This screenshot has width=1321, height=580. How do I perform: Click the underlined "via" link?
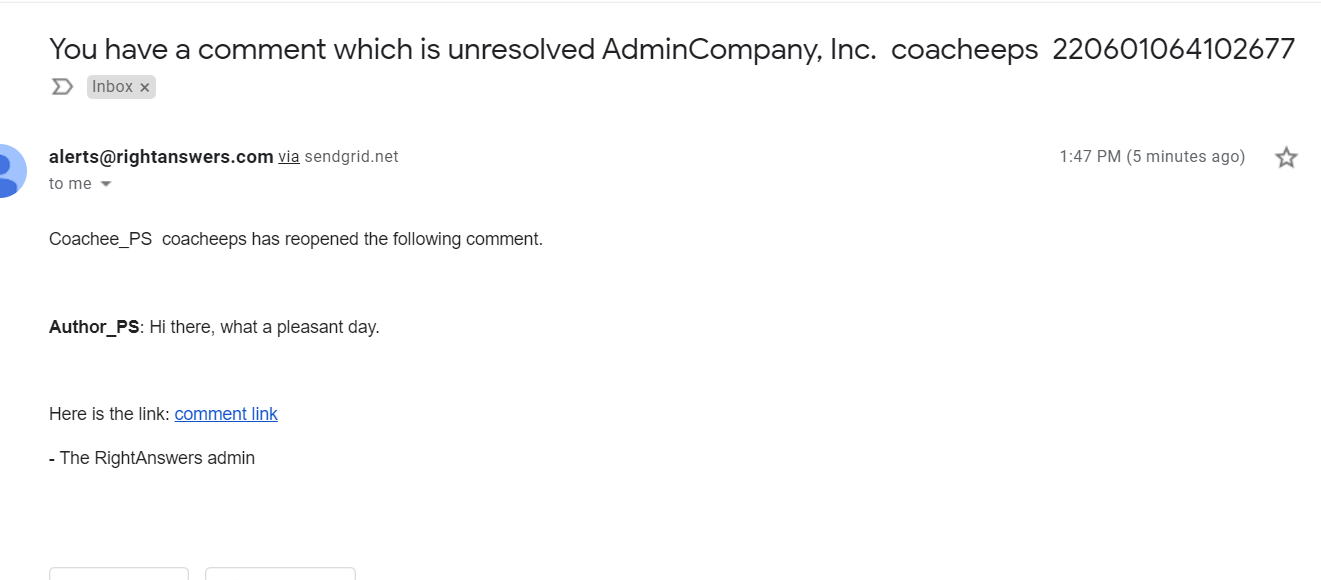coord(289,157)
